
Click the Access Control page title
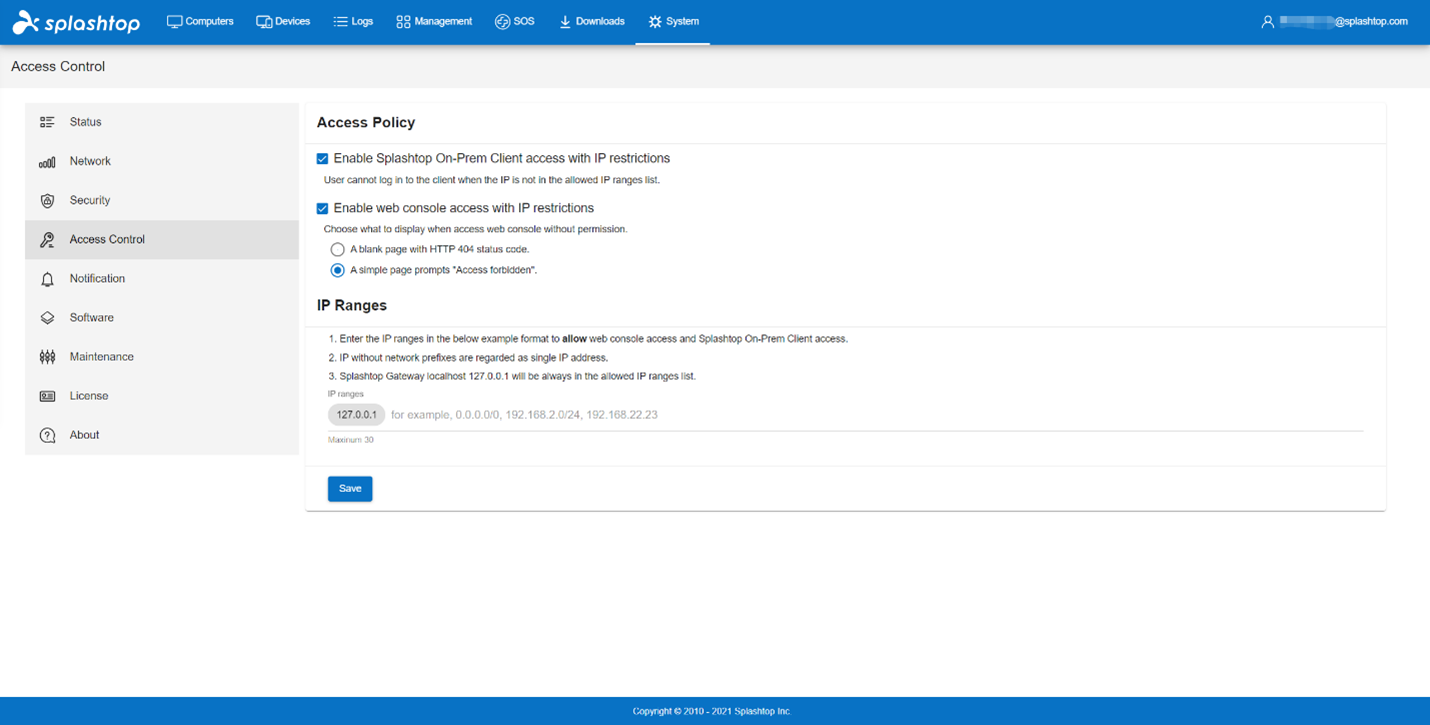point(58,66)
